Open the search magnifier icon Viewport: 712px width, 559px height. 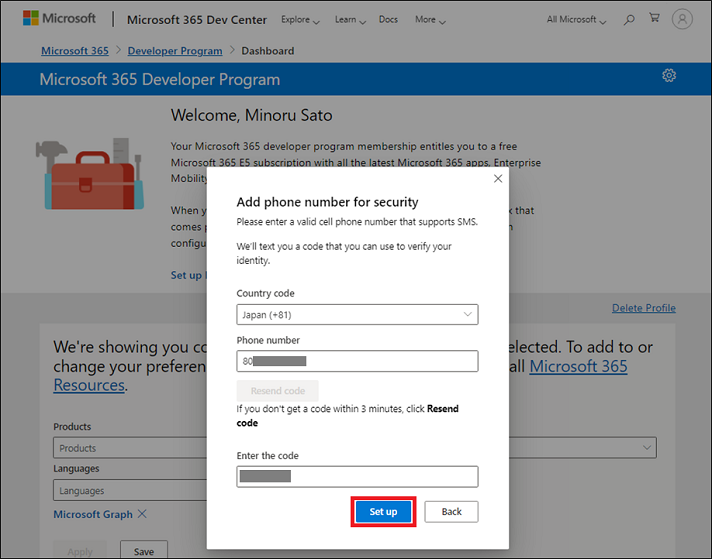(629, 20)
